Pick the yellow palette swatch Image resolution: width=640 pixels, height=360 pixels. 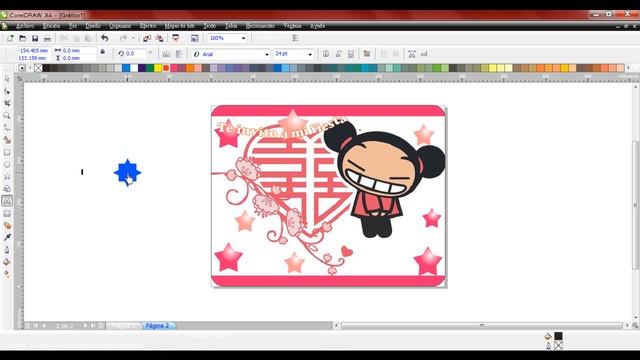click(158, 68)
